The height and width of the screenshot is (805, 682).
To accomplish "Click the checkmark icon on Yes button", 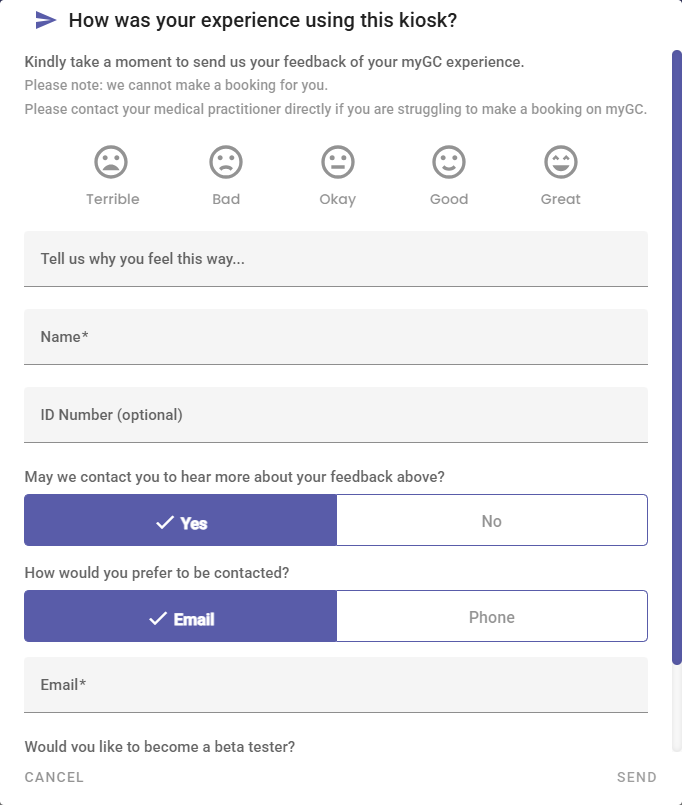I will (x=165, y=523).
